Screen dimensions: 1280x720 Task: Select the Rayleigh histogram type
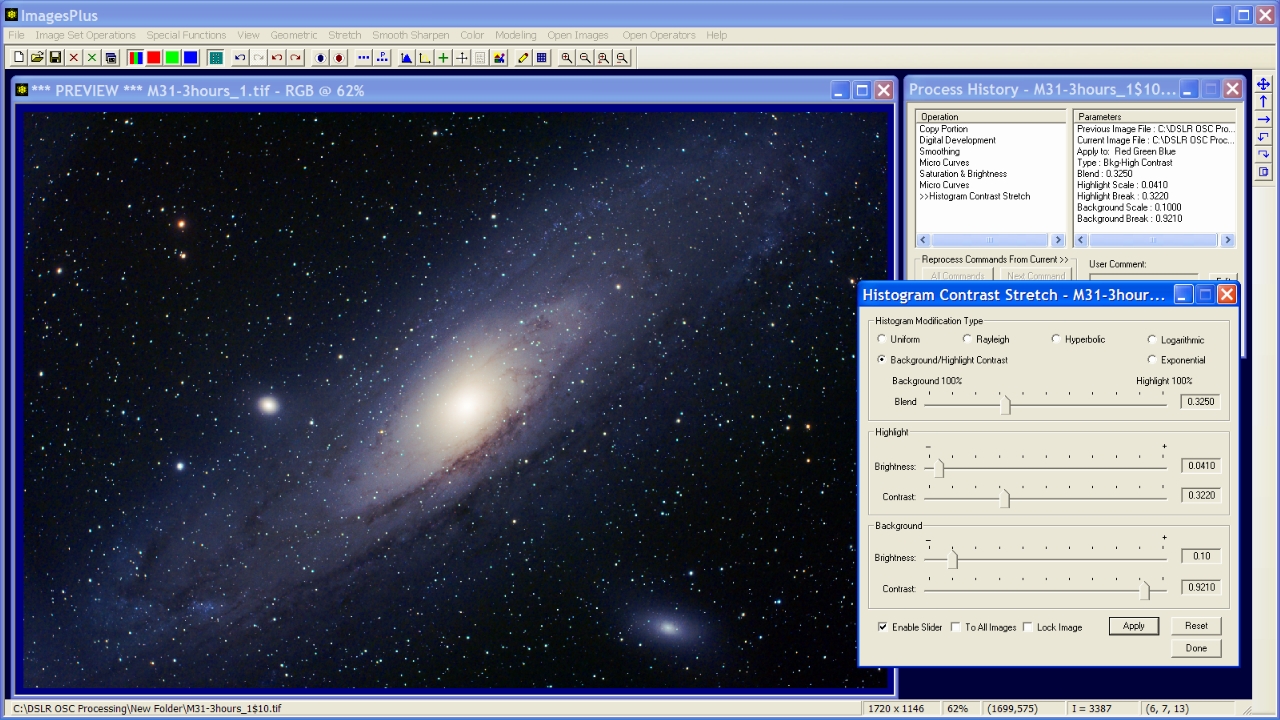coord(967,339)
